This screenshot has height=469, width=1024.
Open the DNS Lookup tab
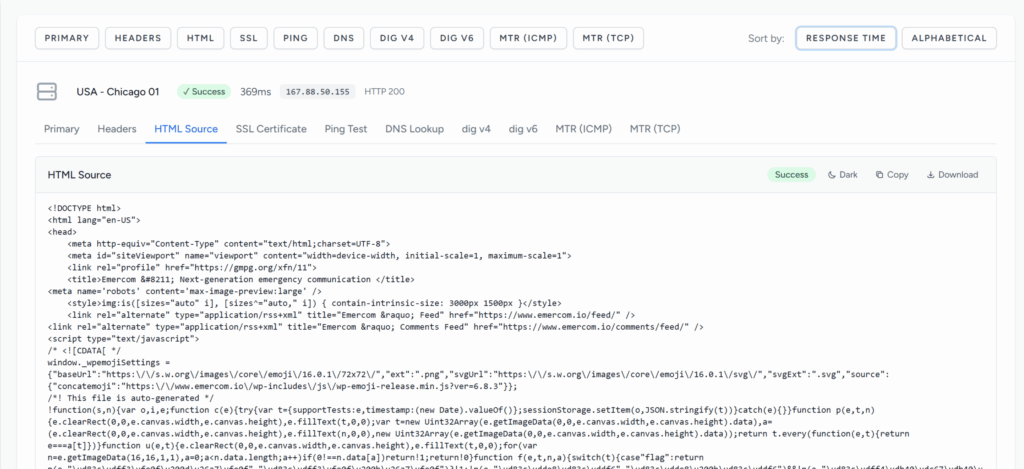(x=414, y=129)
